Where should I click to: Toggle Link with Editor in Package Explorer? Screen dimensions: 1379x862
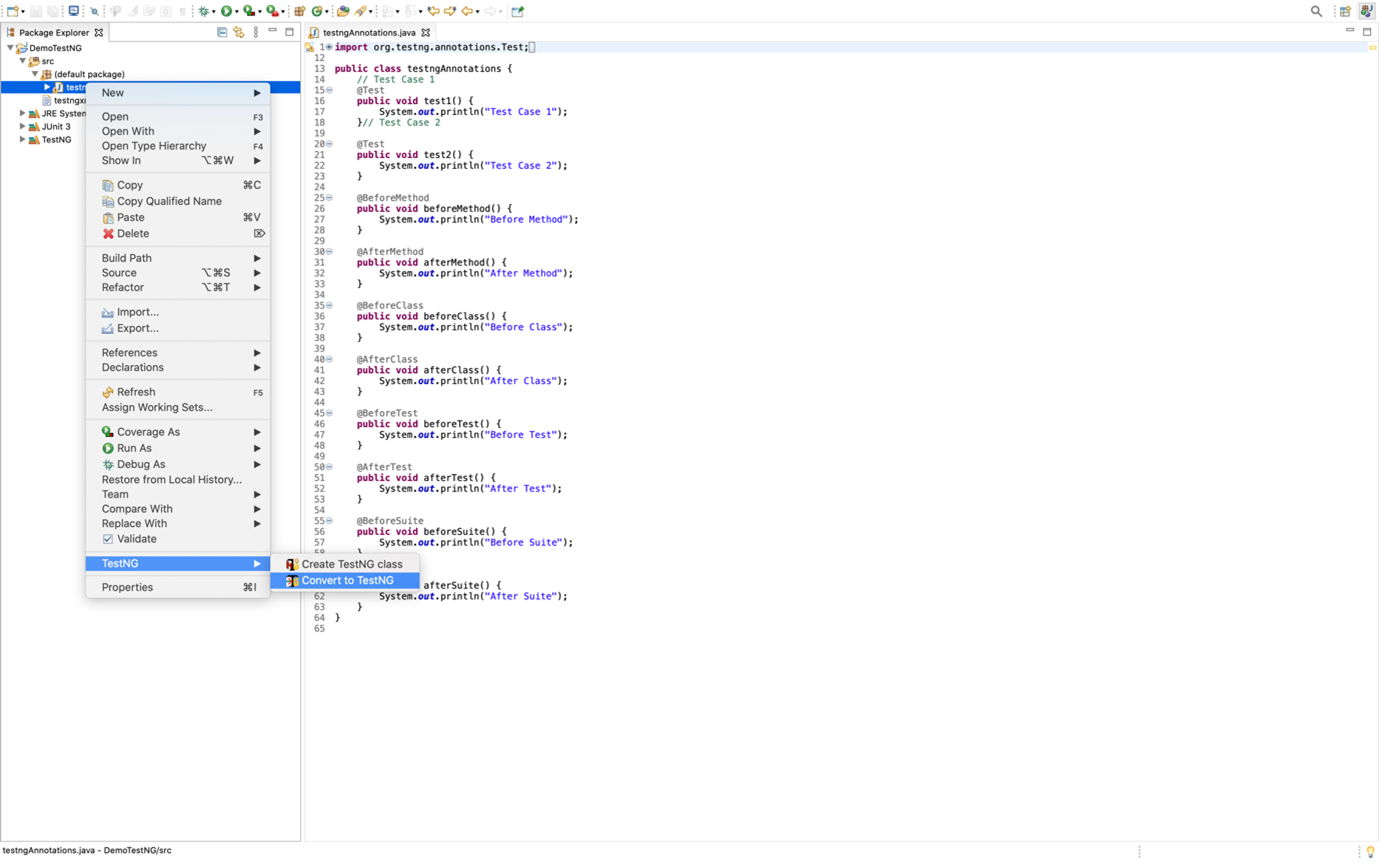239,32
